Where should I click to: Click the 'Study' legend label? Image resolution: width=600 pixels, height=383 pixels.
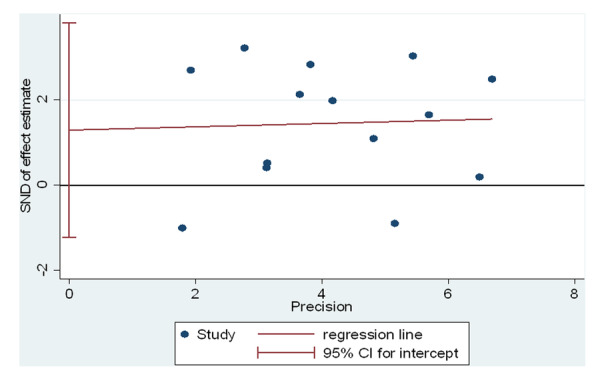[216, 335]
